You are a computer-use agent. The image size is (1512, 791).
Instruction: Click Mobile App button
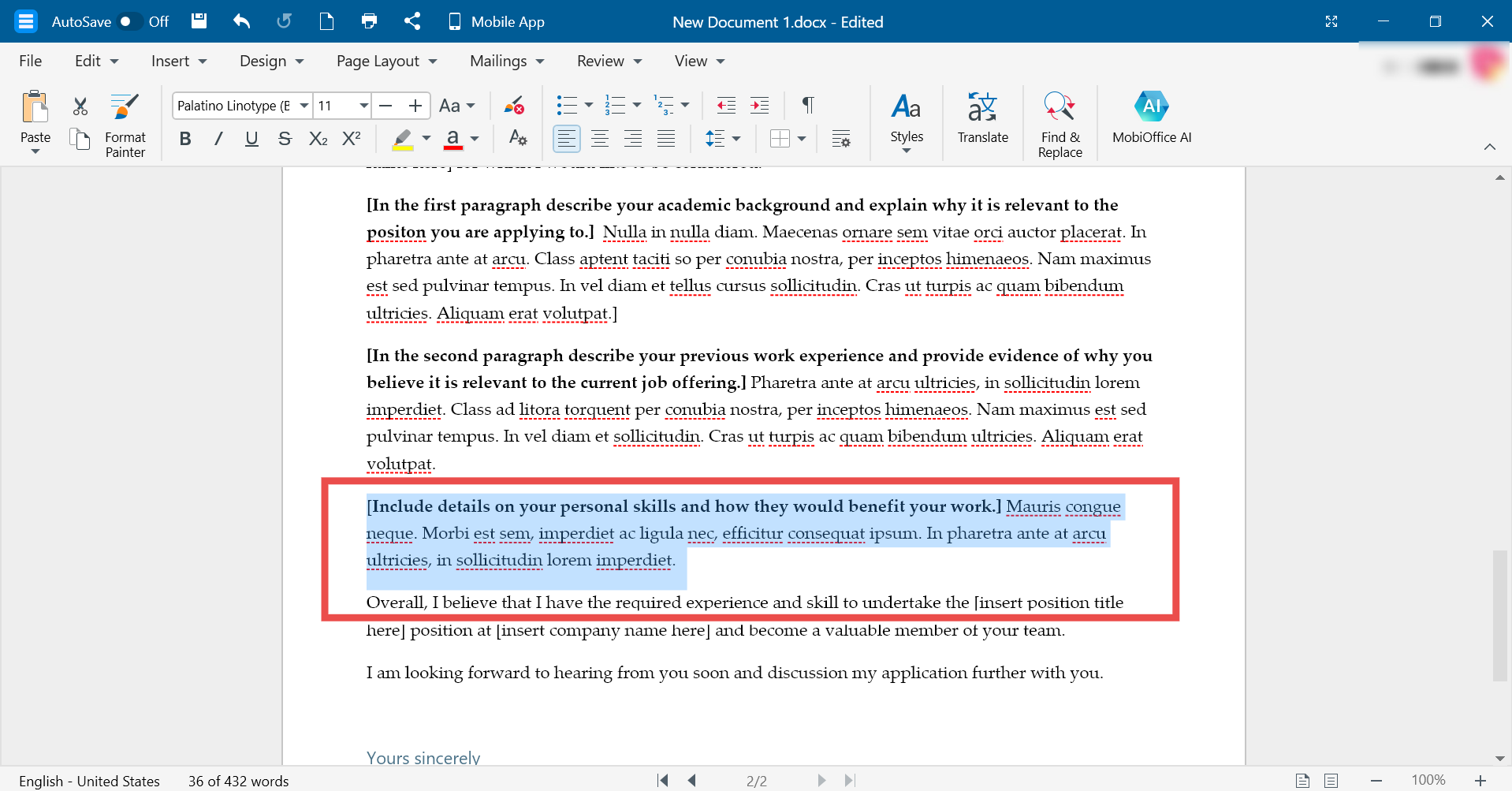coord(497,21)
